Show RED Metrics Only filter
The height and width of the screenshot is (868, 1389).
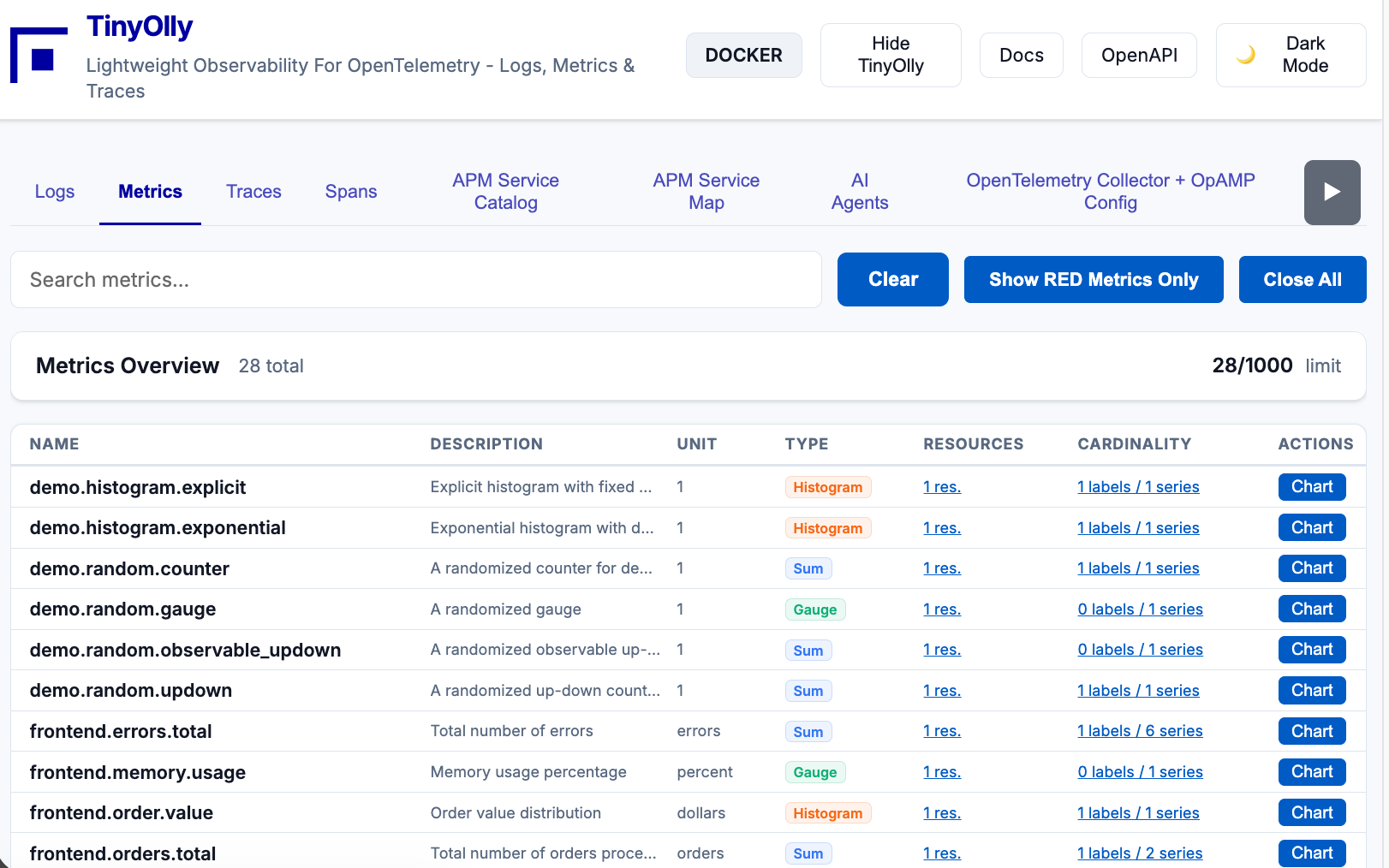tap(1093, 280)
